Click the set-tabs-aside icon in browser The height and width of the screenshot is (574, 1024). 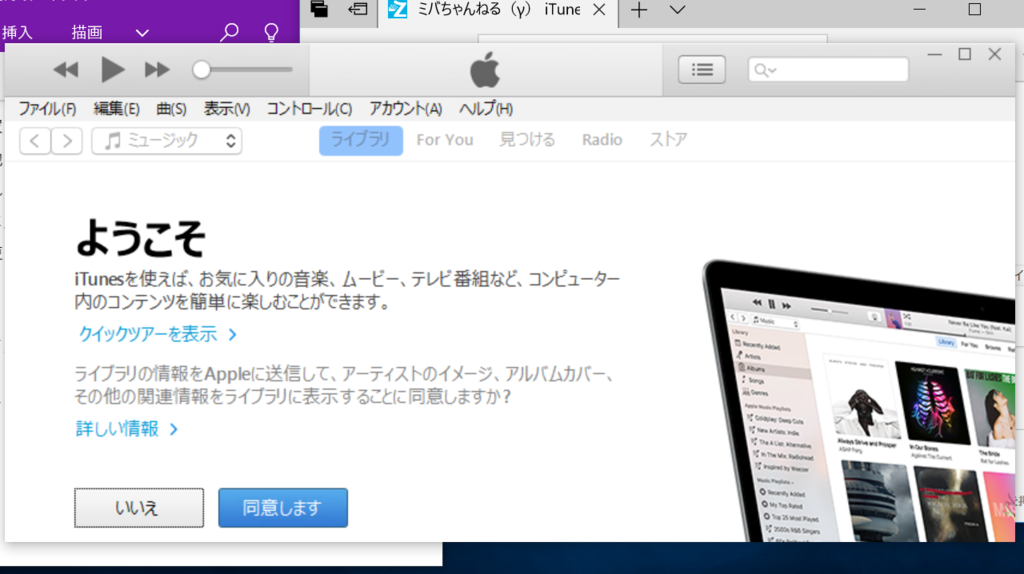click(x=358, y=9)
